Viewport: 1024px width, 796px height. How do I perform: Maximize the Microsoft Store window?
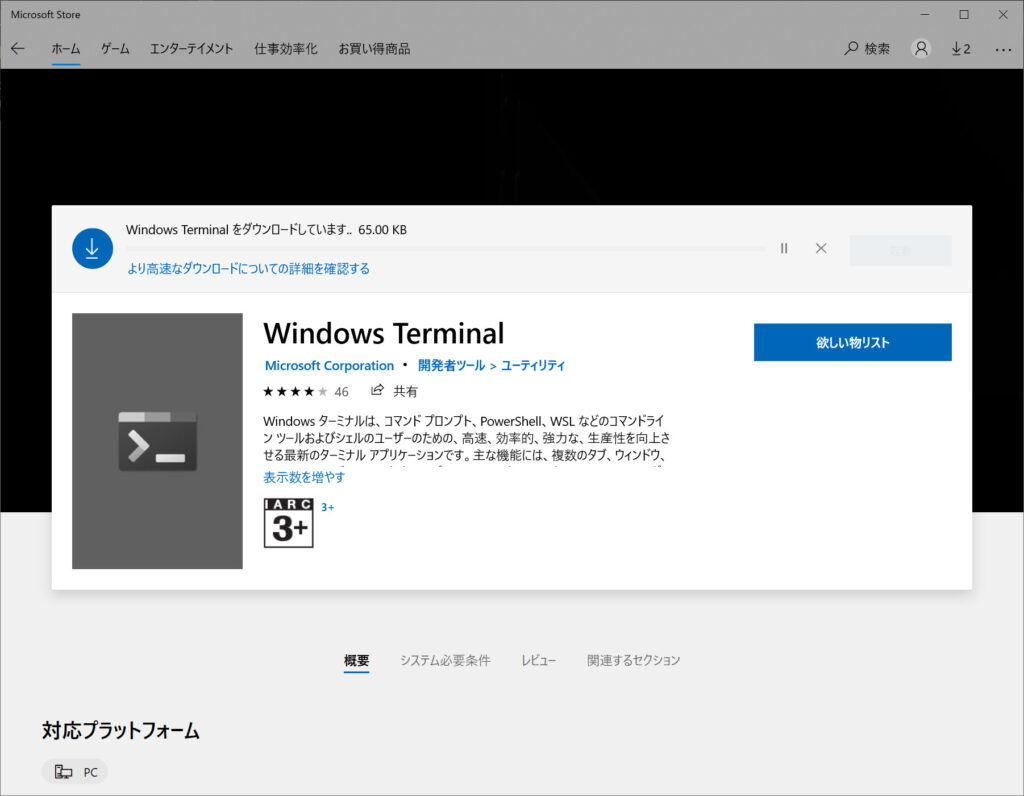pos(964,14)
